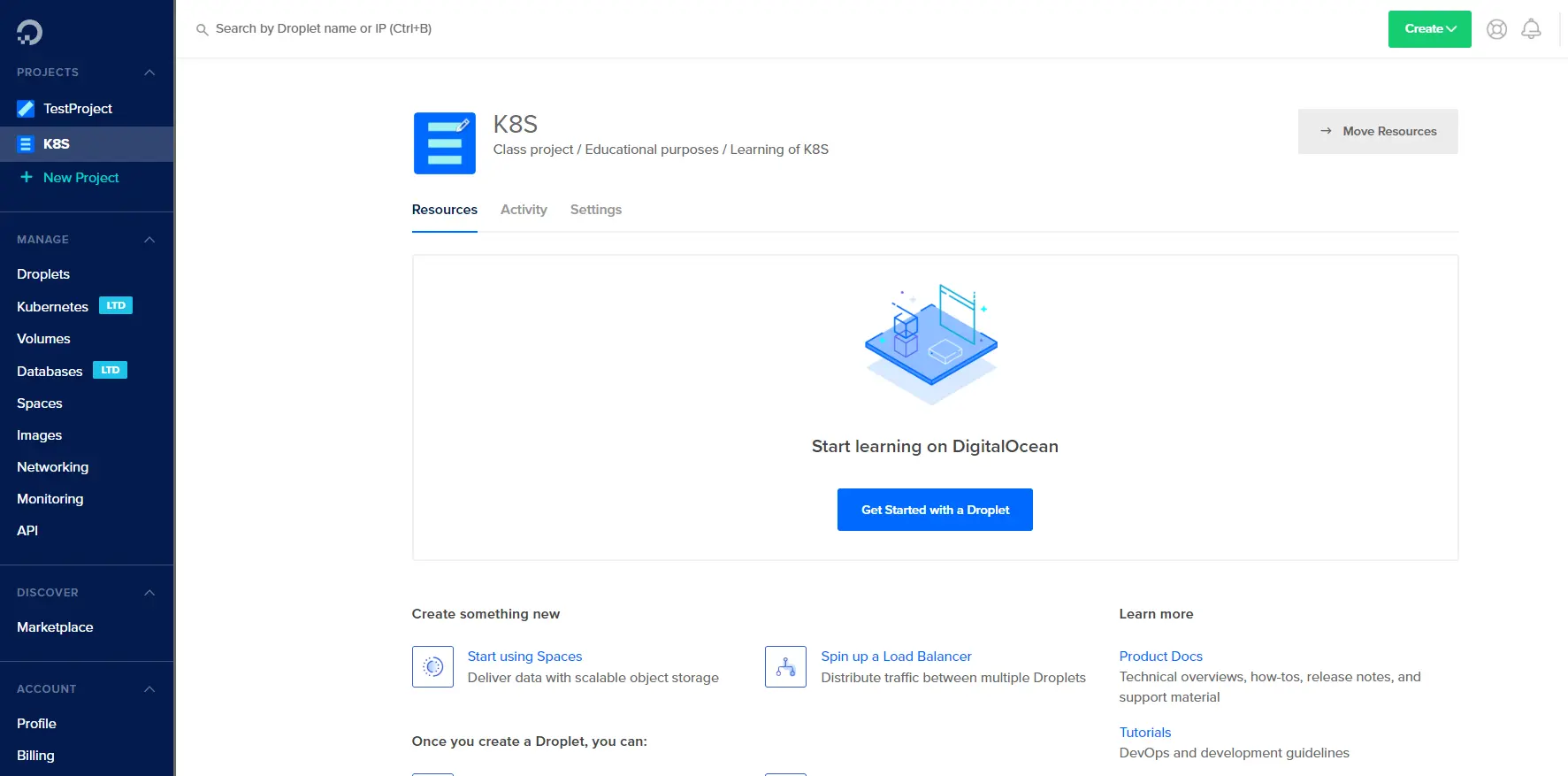Click the large K8S project avatar
The width and height of the screenshot is (1568, 776).
coord(445,143)
